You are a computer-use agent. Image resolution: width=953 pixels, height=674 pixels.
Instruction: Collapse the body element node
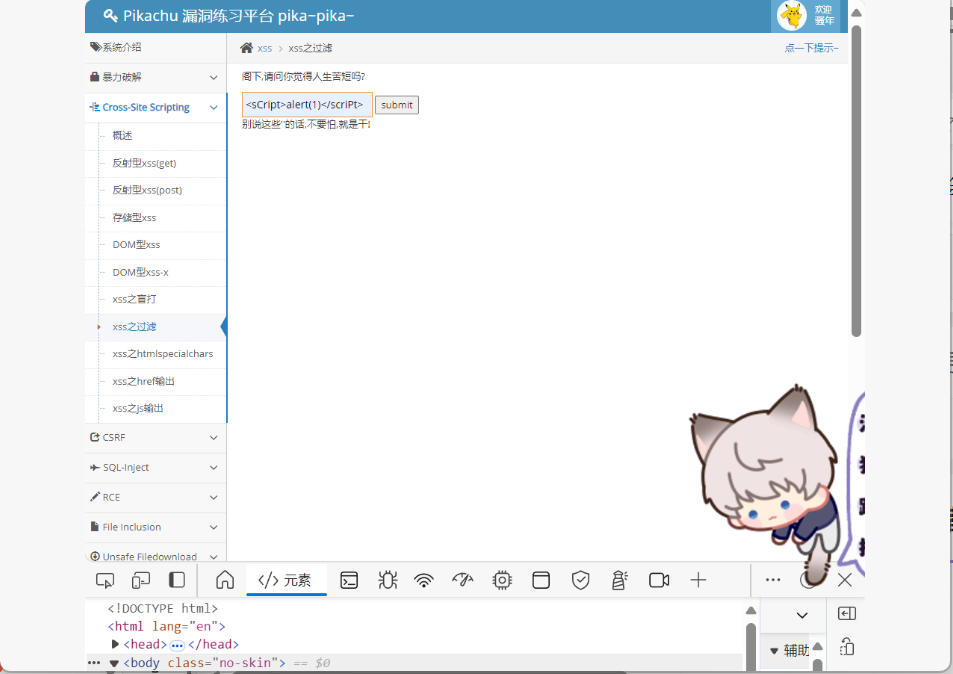click(x=114, y=663)
